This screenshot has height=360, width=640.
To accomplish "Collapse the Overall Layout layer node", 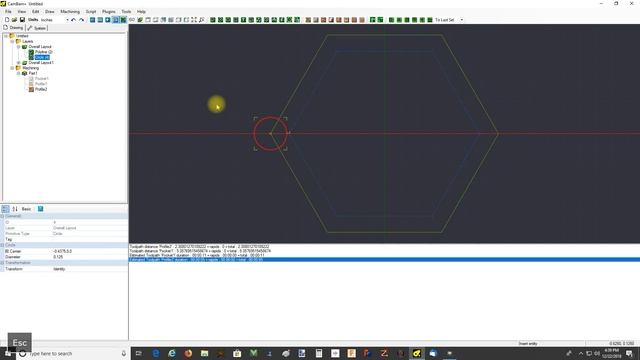I will coord(18,47).
